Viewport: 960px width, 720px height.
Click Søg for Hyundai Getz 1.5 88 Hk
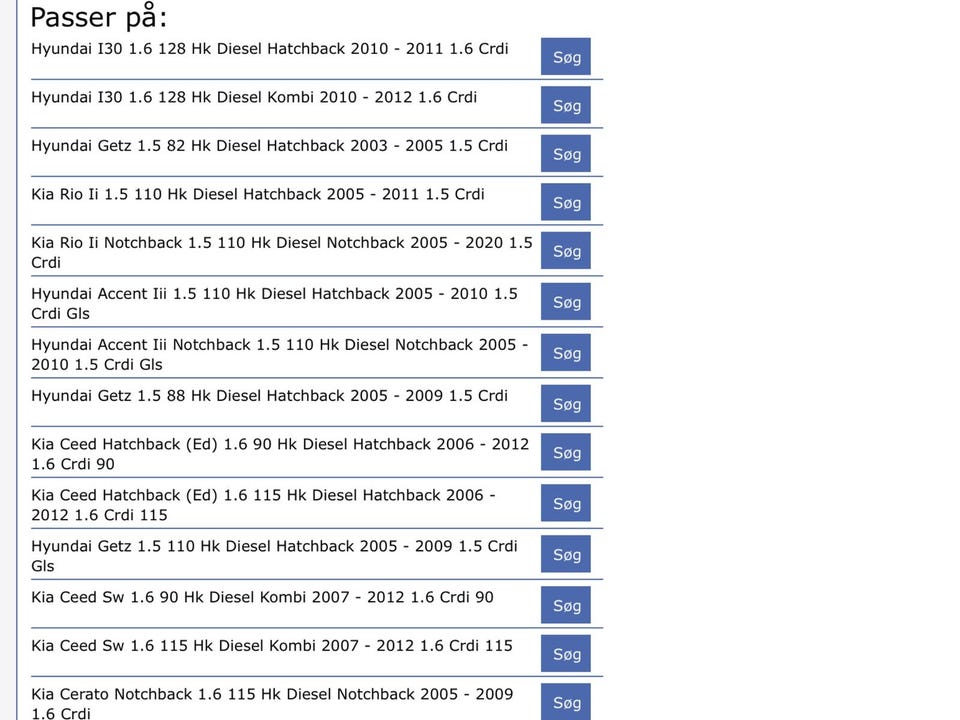(x=566, y=403)
